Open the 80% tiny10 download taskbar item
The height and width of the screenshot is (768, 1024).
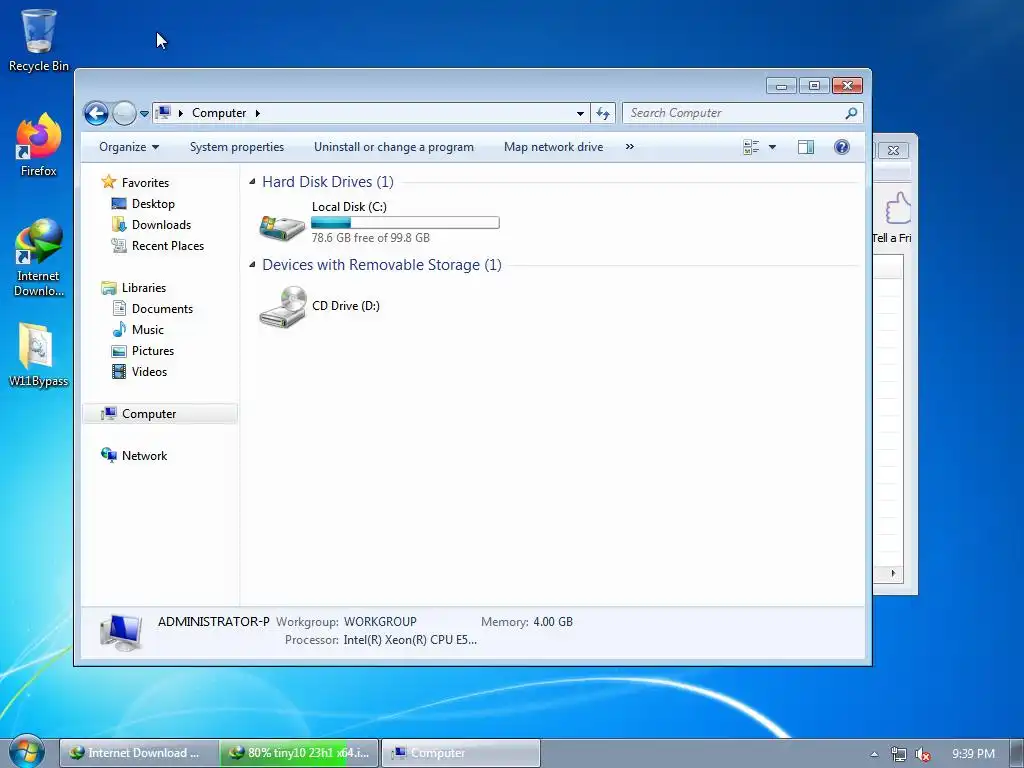point(299,753)
